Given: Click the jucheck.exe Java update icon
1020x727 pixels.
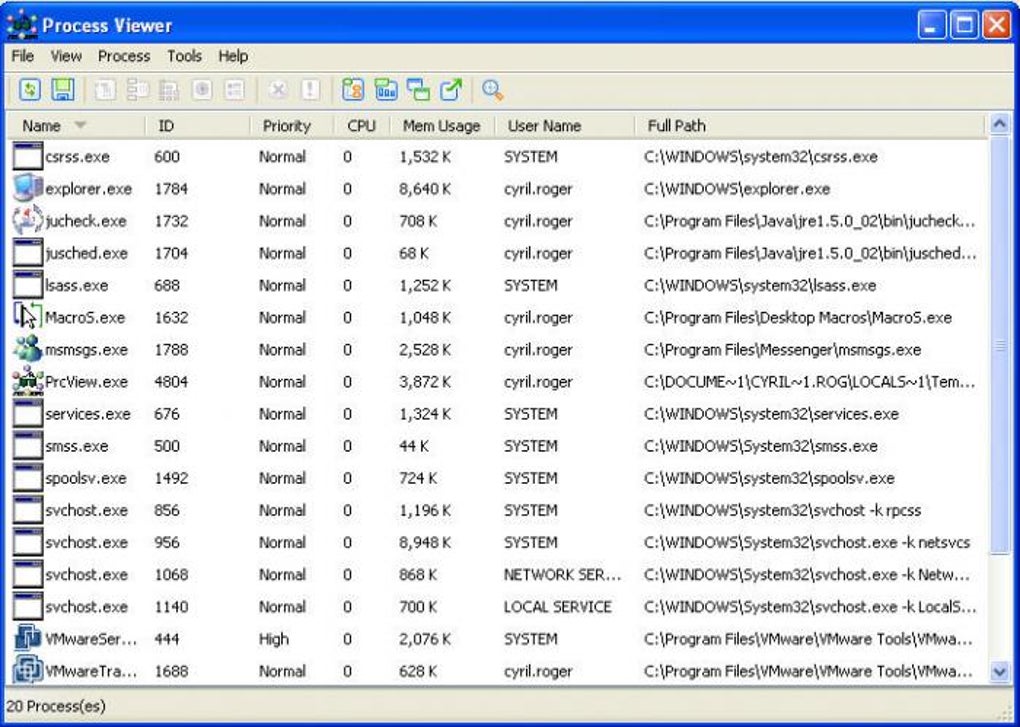Looking at the screenshot, I should coord(28,220).
